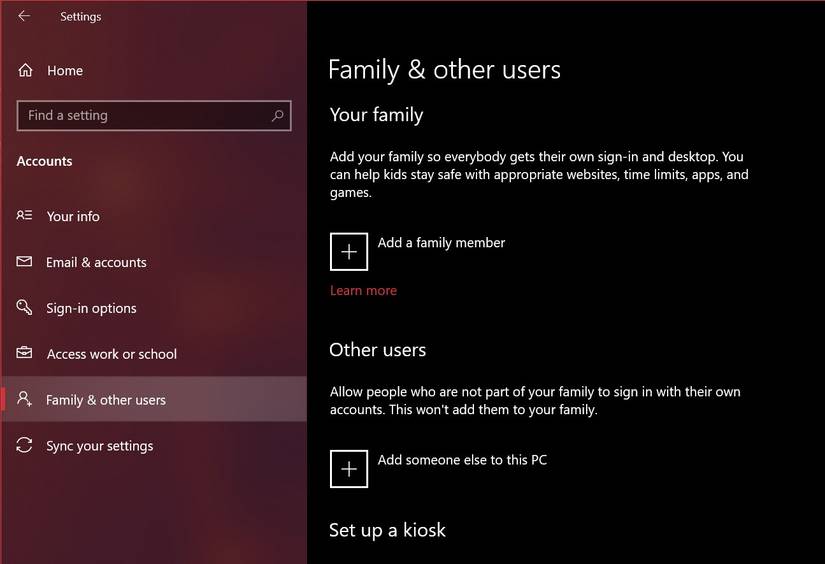Open the Your info page
Screen dimensions: 825x564
click(x=73, y=216)
